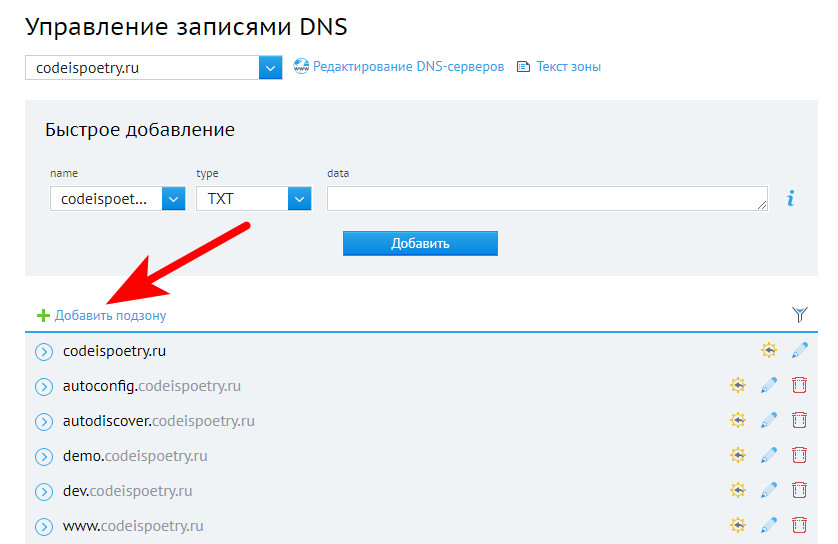Click the reset gear icon for www row
This screenshot has width=838, height=544.
pyautogui.click(x=738, y=525)
